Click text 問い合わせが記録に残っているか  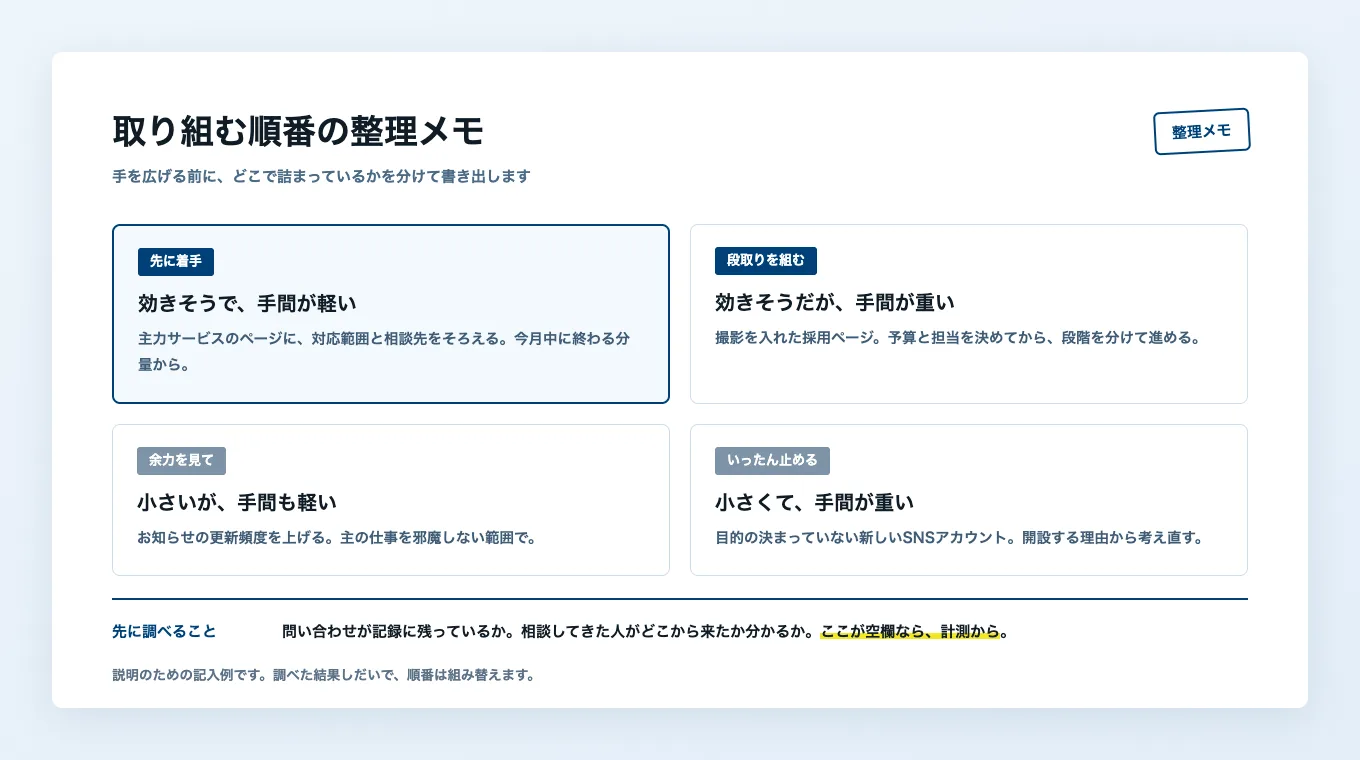click(x=398, y=631)
